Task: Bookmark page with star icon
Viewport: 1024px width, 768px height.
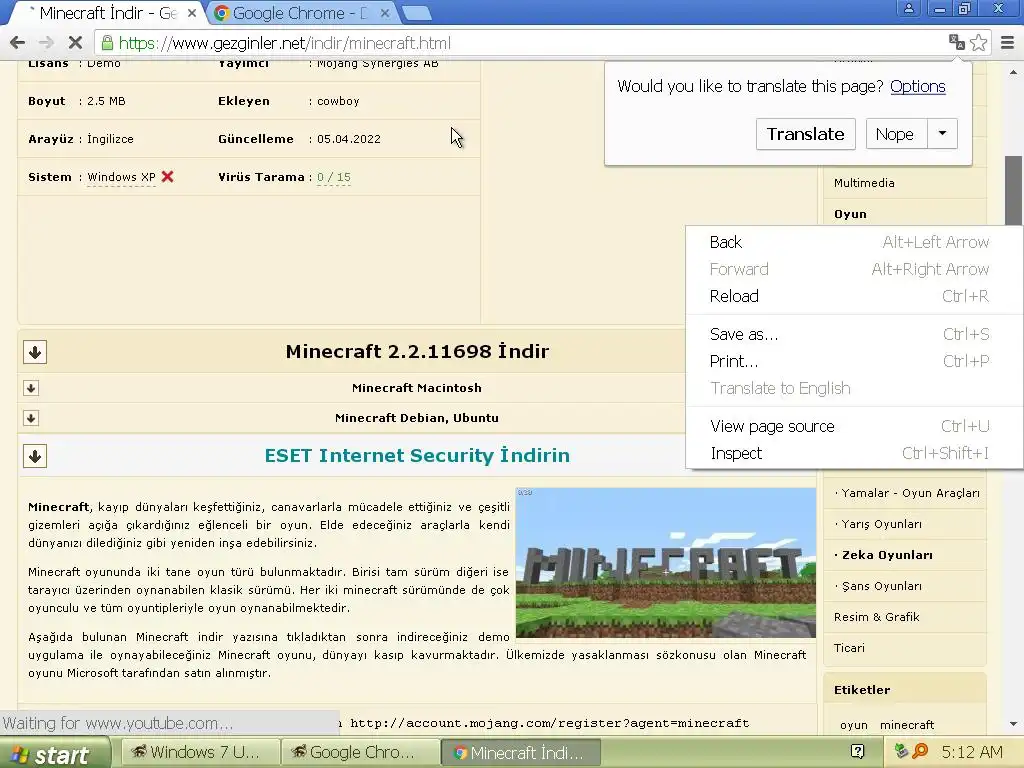Action: [978, 42]
